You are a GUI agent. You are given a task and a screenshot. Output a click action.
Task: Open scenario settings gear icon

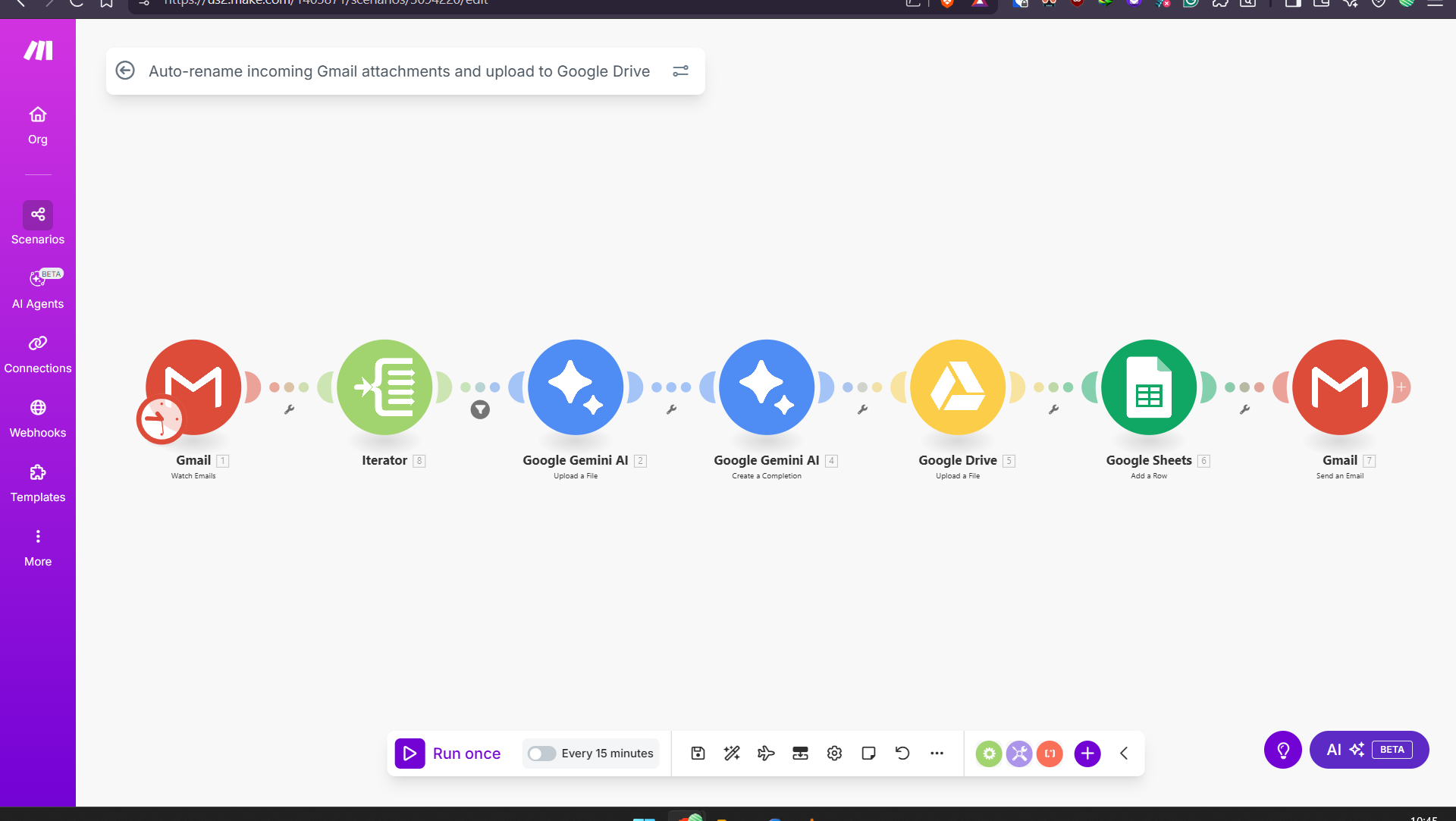click(834, 754)
